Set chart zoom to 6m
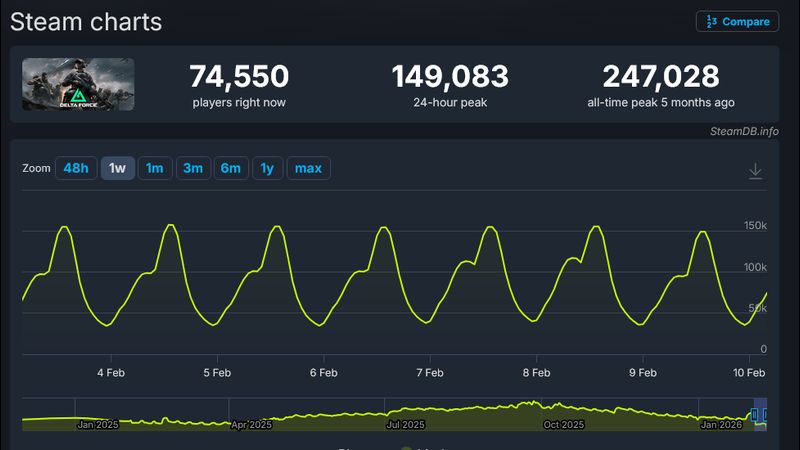Screen dimensions: 800x450 pos(231,168)
